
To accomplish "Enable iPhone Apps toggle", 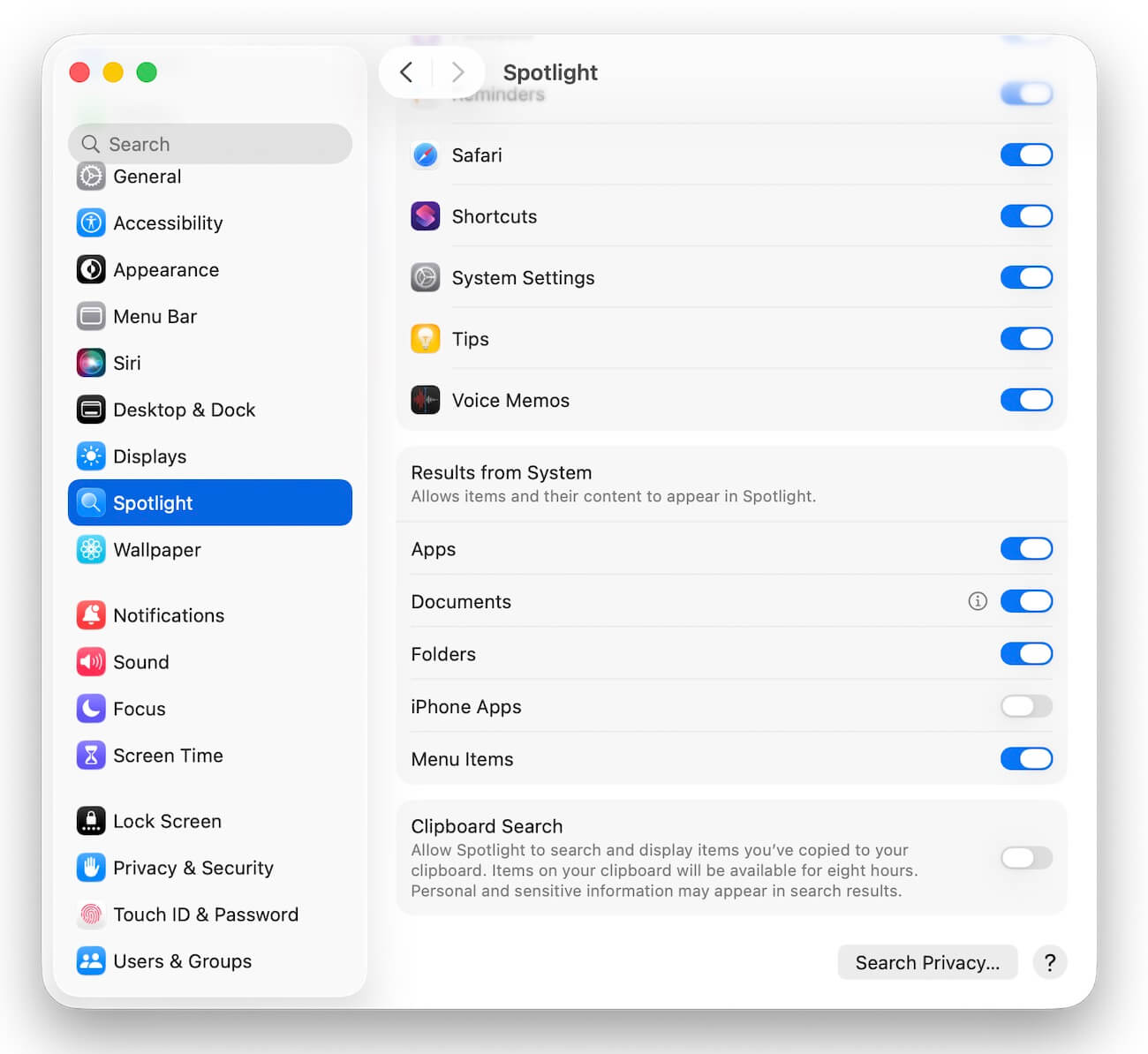I will (1026, 707).
